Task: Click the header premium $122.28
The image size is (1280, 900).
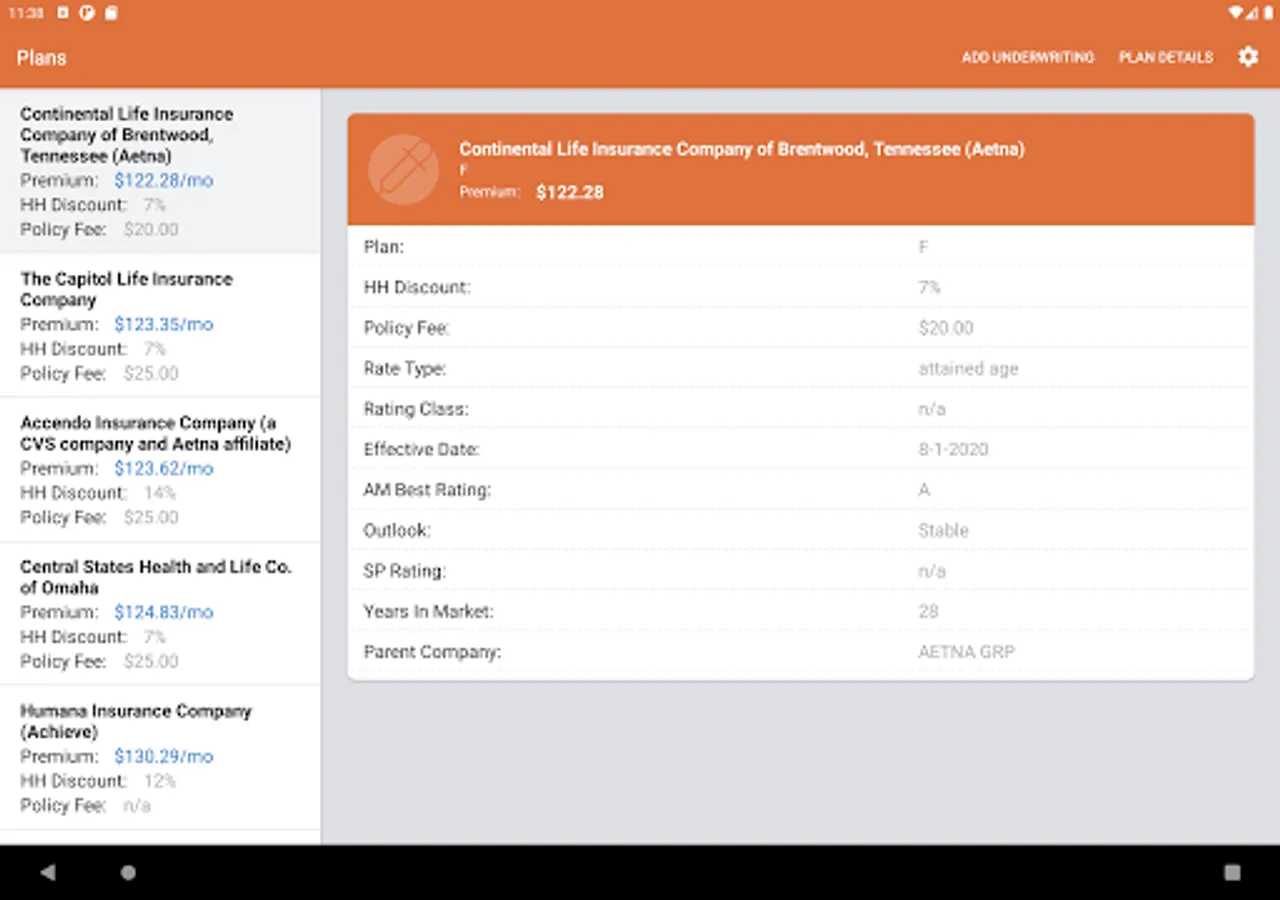Action: 570,192
